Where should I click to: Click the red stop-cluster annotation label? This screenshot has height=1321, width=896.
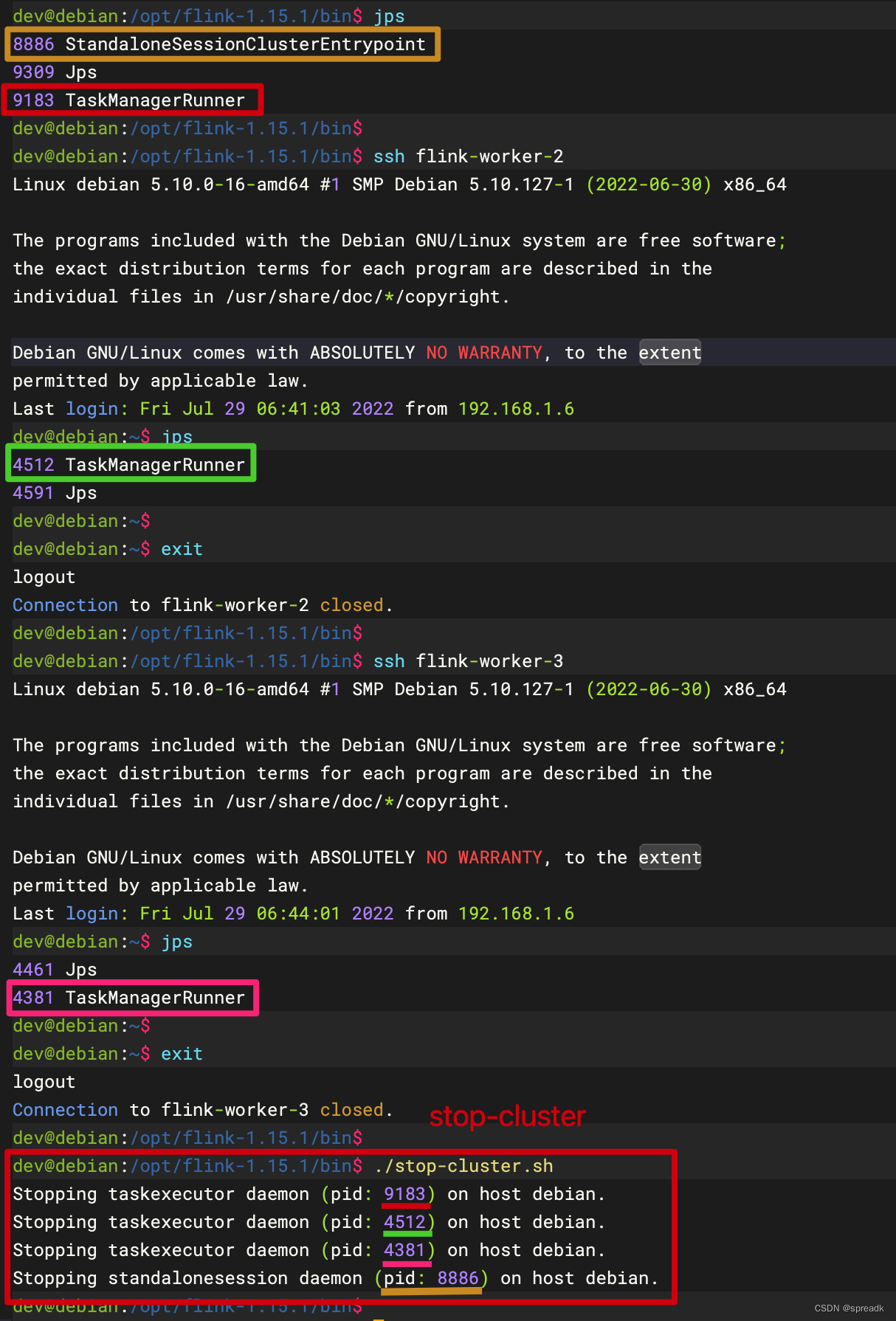pos(508,1117)
